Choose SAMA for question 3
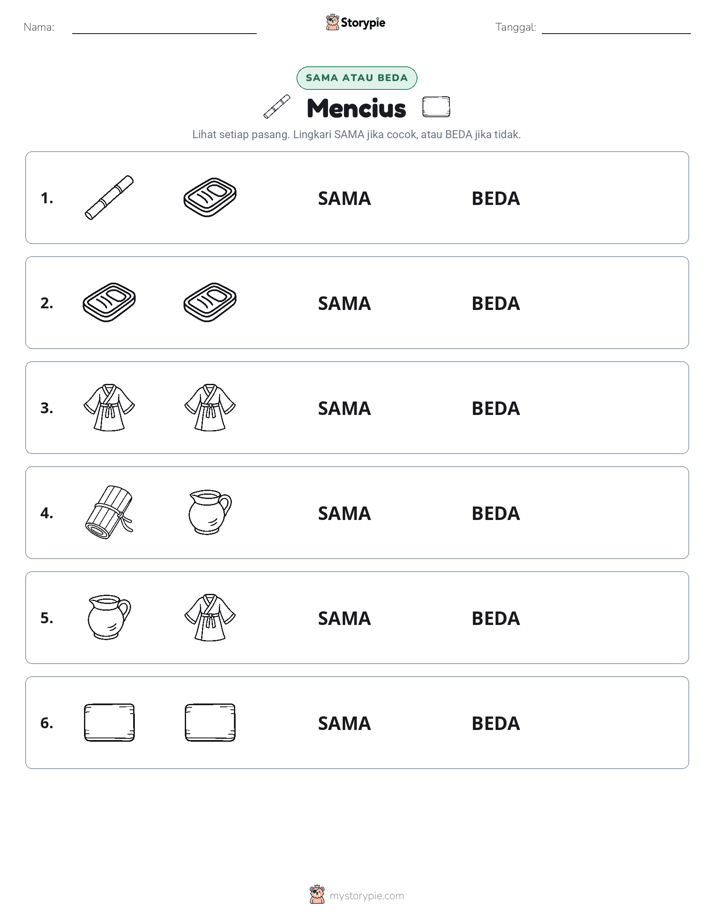Screen dimensions: 714x924 [344, 408]
